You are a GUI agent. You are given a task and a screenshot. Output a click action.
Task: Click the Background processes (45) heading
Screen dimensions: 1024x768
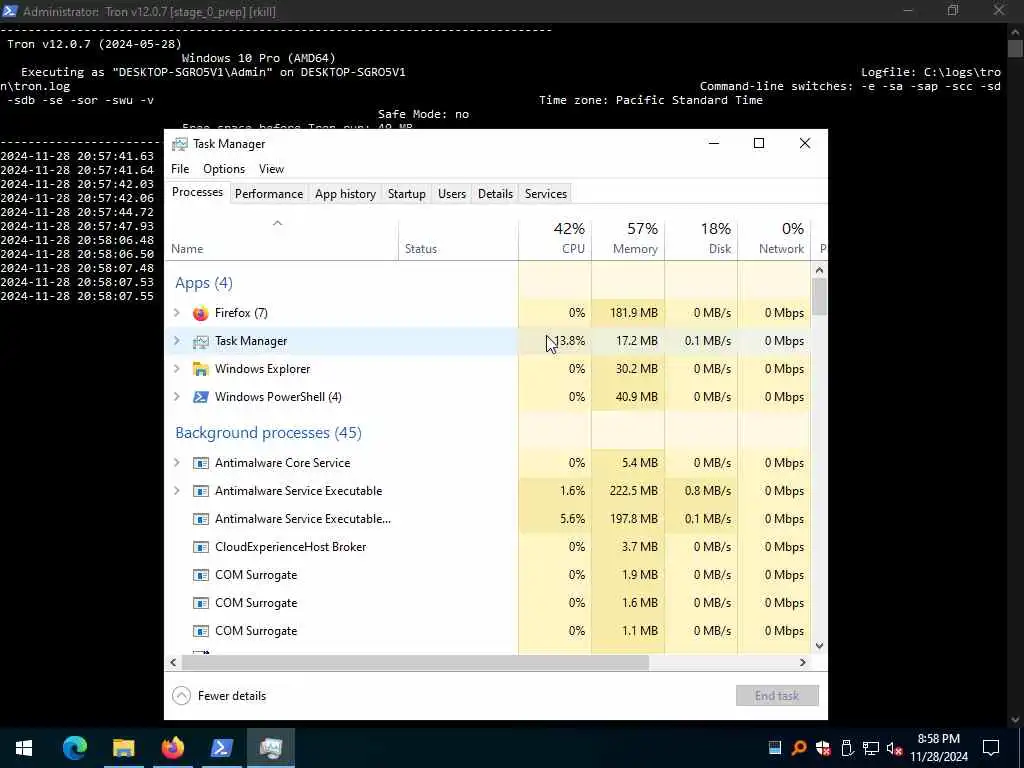tap(268, 433)
